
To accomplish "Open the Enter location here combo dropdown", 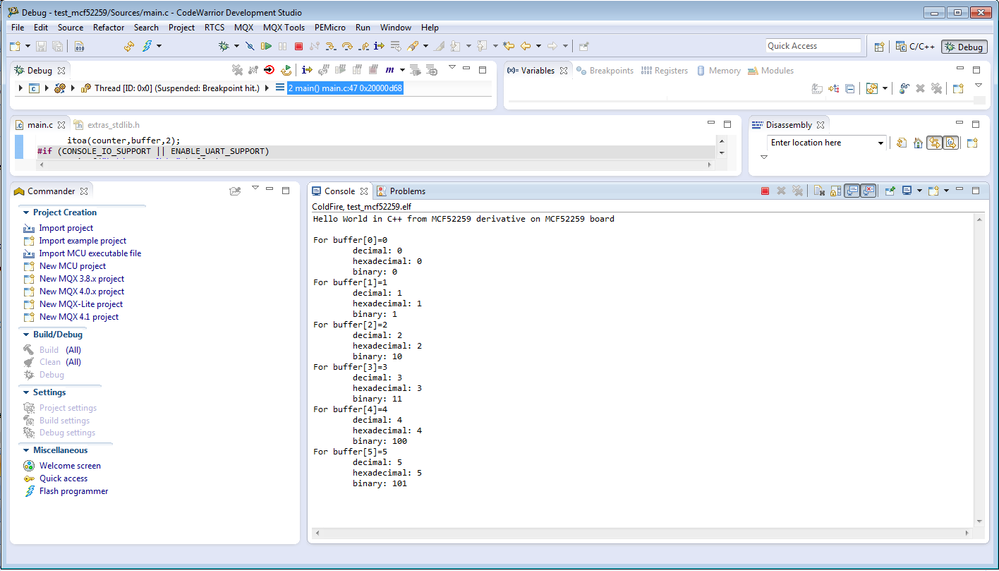I will tap(880, 143).
